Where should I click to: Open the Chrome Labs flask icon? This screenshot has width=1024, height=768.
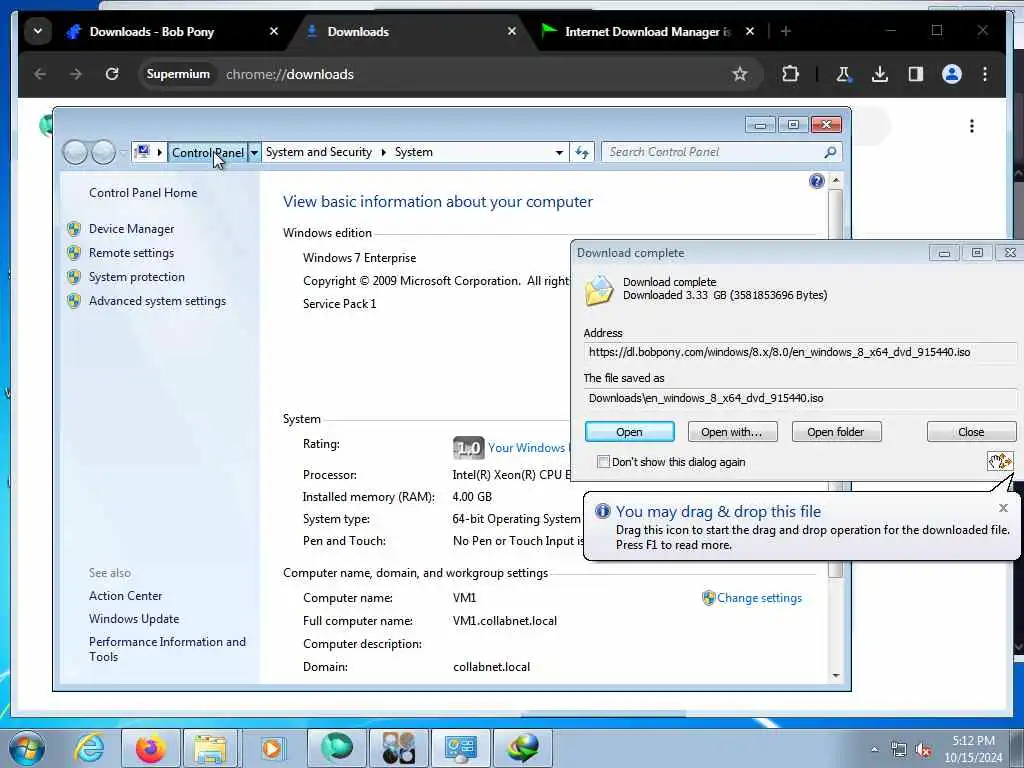(843, 74)
